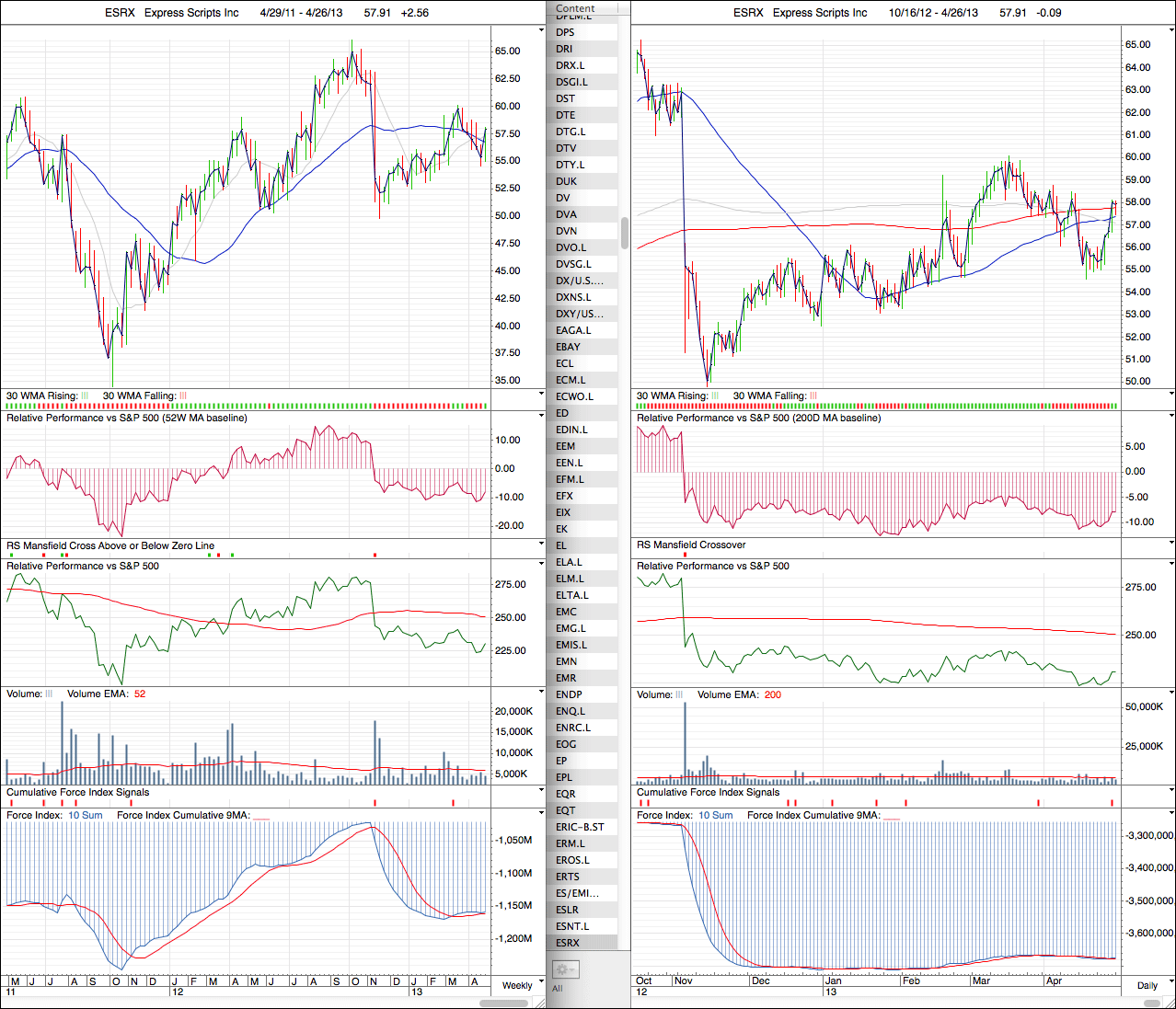This screenshot has height=1009, width=1176.
Task: Click the All label below the gear
Action: pos(558,989)
